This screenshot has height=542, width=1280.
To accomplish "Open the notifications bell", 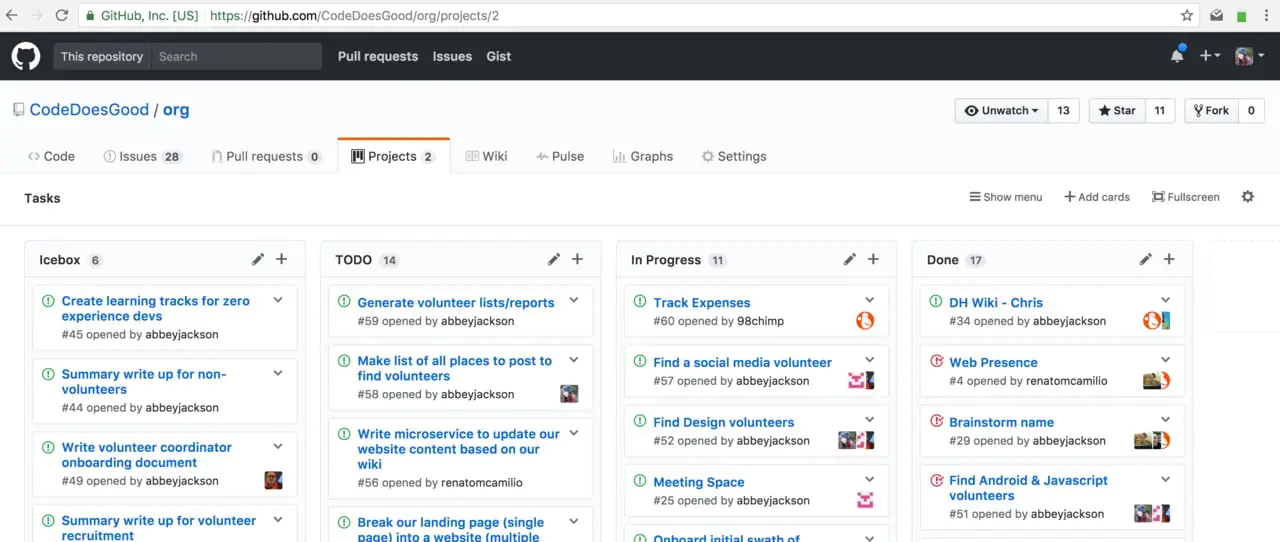I will (x=1177, y=56).
